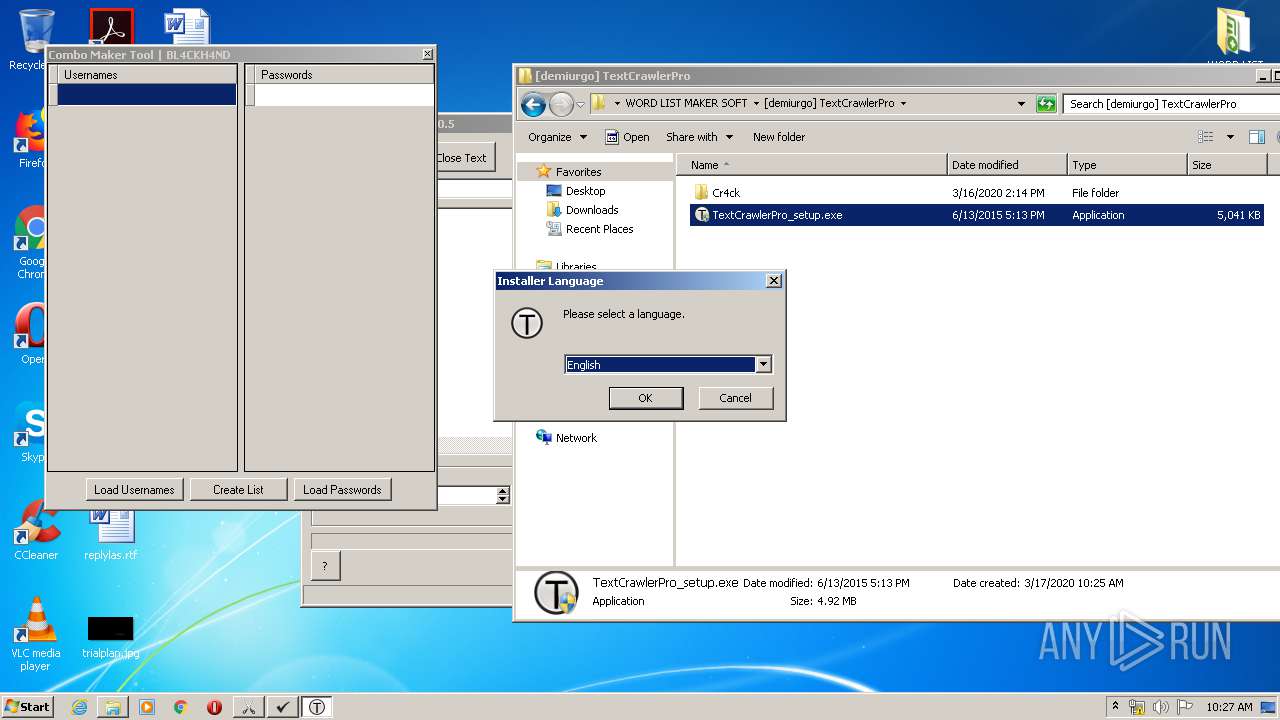Viewport: 1280px width, 720px height.
Task: Click the Start button
Action: (28, 706)
